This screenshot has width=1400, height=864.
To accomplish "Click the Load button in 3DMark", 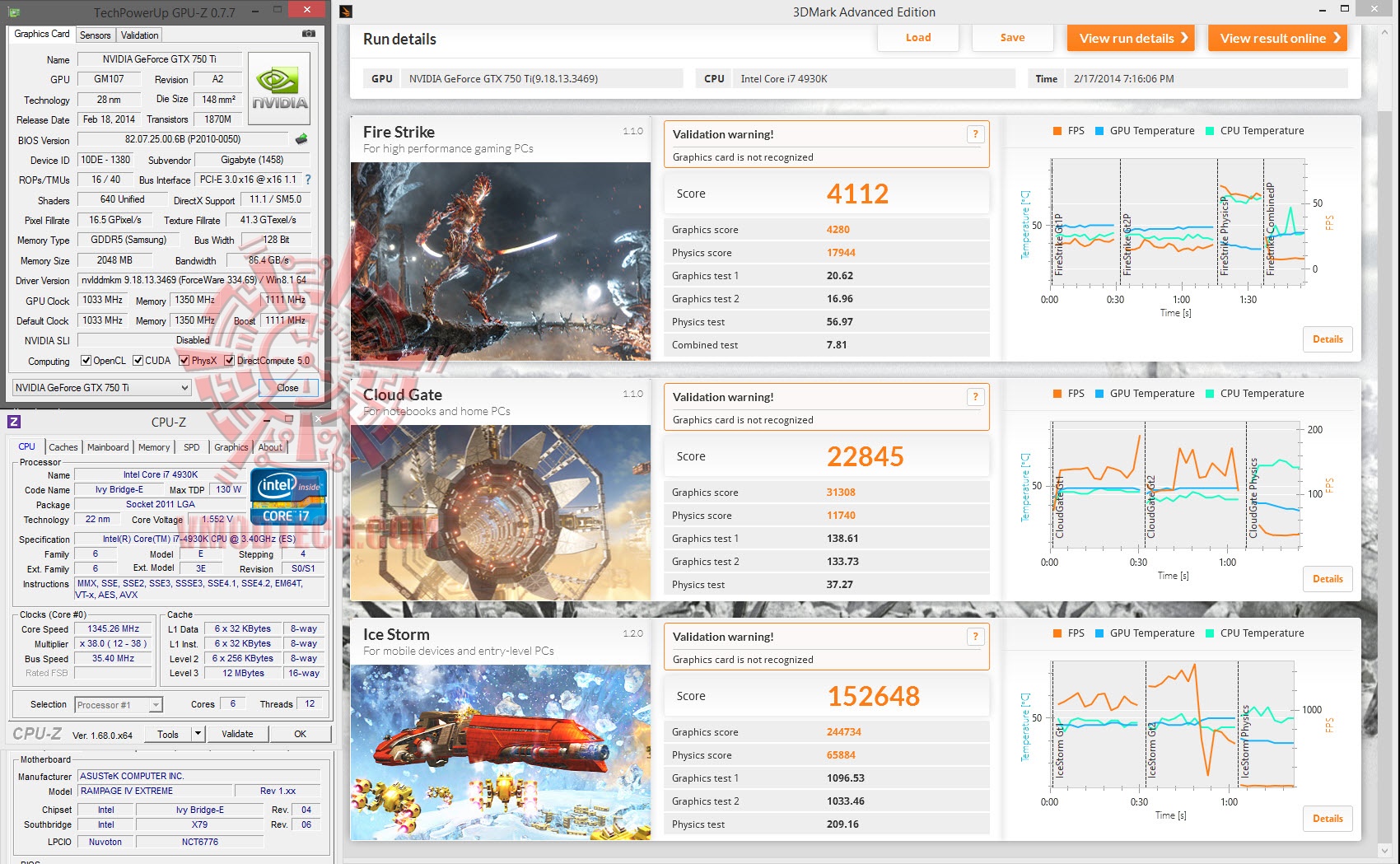I will point(918,38).
